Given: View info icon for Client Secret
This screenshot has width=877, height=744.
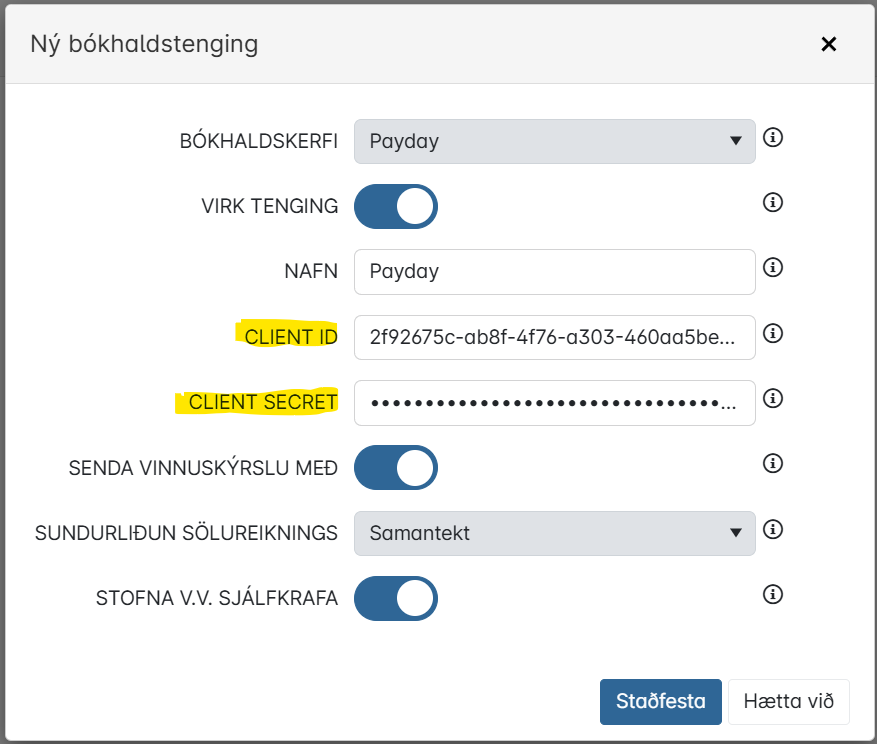Looking at the screenshot, I should (772, 398).
